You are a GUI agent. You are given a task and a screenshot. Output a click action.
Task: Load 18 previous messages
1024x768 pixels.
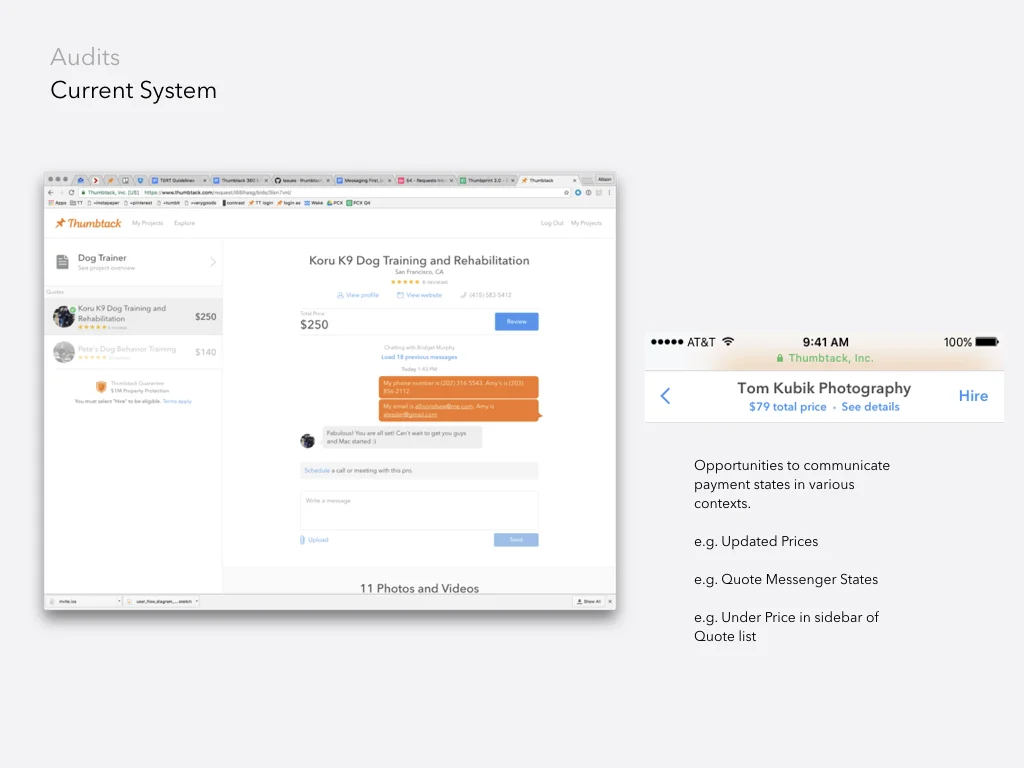pos(419,357)
